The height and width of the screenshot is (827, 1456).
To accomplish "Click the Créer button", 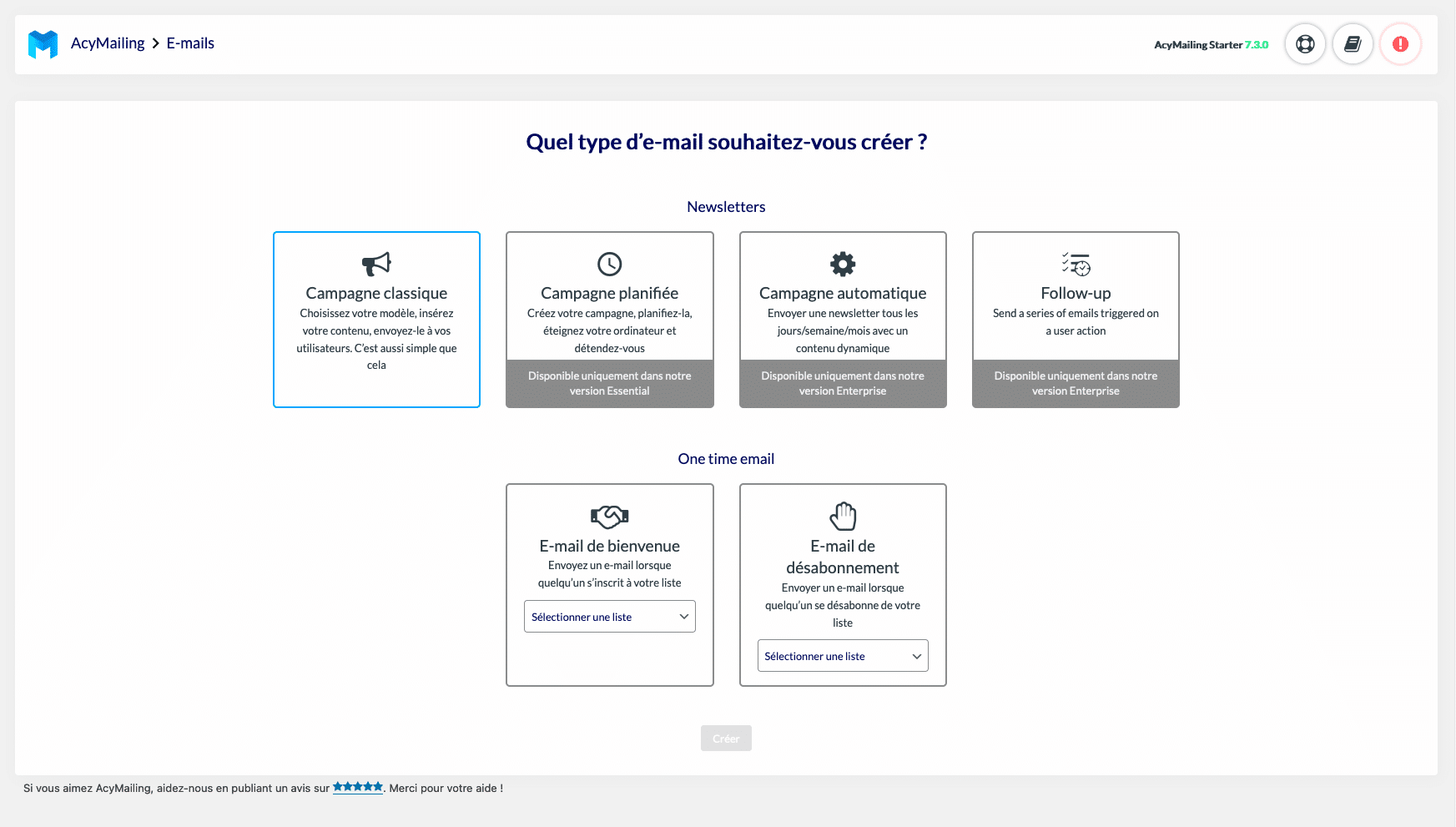I will coord(725,738).
